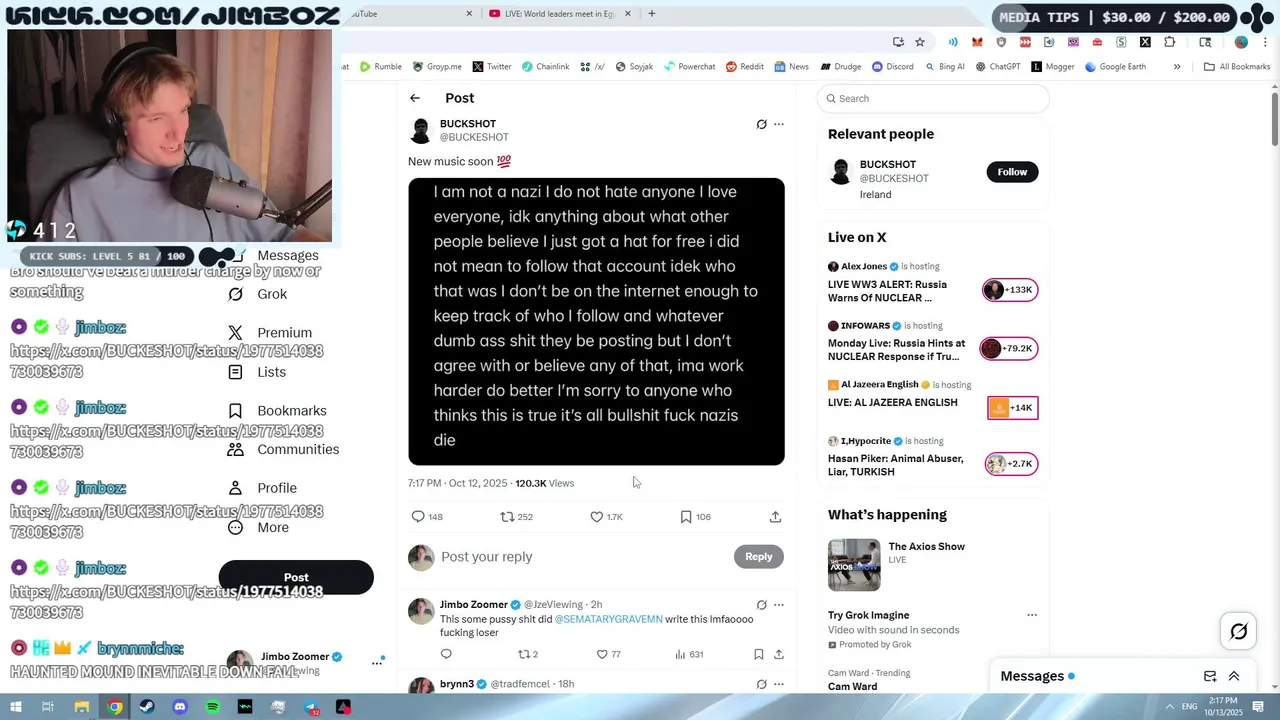Viewport: 1280px width, 720px height.
Task: Bookmark the post showing 106 bookmarks
Action: 686,517
